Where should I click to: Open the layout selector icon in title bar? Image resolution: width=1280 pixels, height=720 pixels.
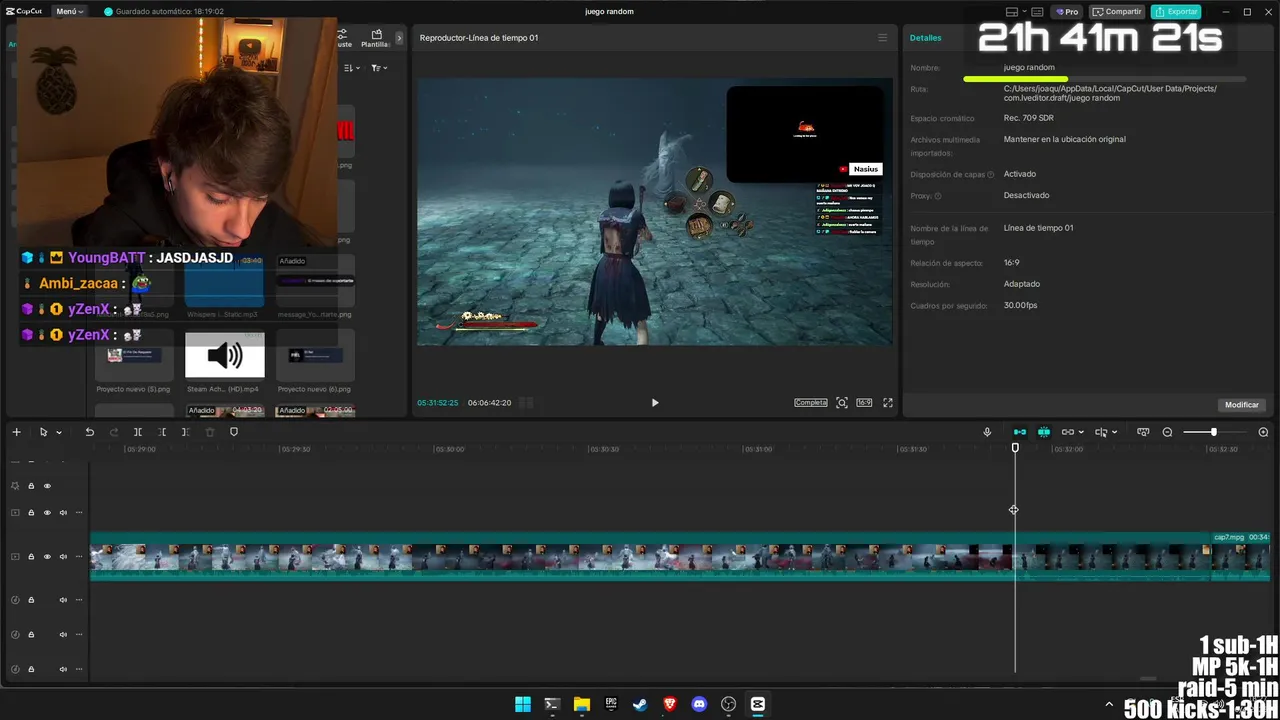coord(1012,12)
